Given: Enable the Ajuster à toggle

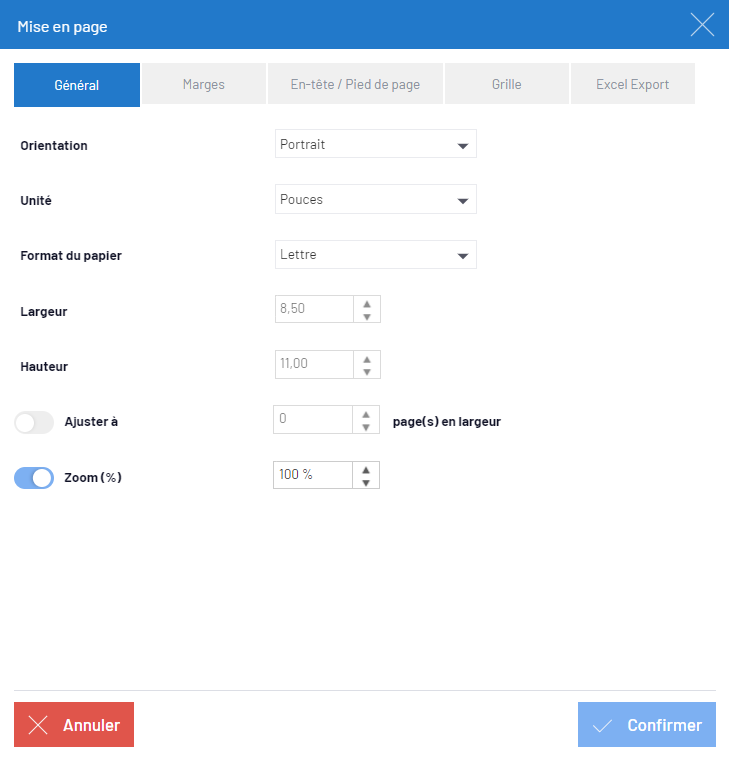Looking at the screenshot, I should (34, 423).
